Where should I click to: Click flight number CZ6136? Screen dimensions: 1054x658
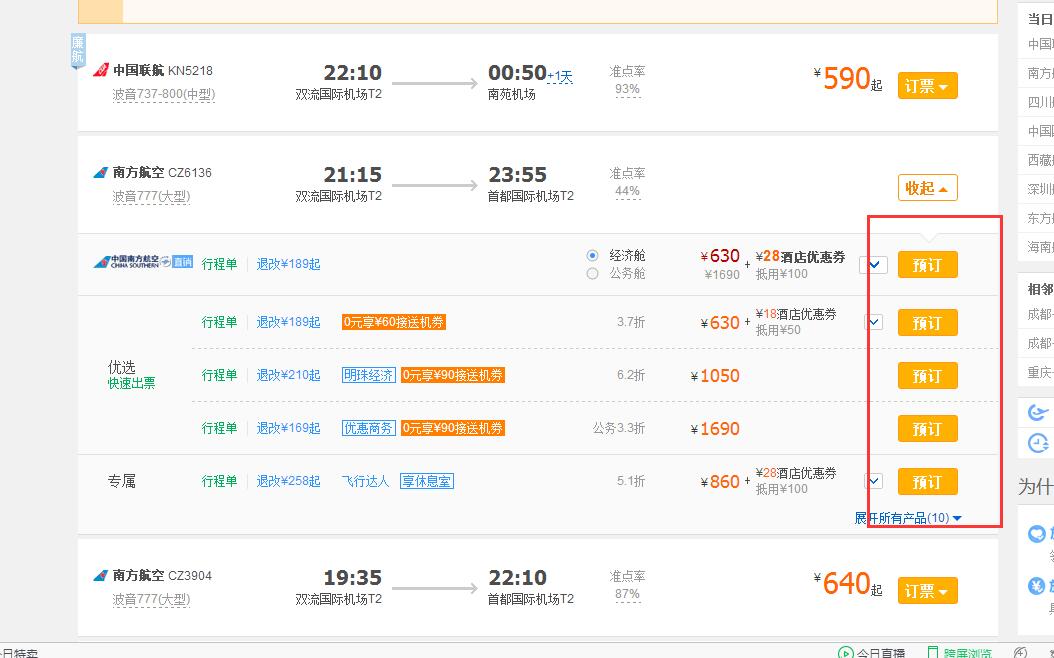click(x=190, y=173)
